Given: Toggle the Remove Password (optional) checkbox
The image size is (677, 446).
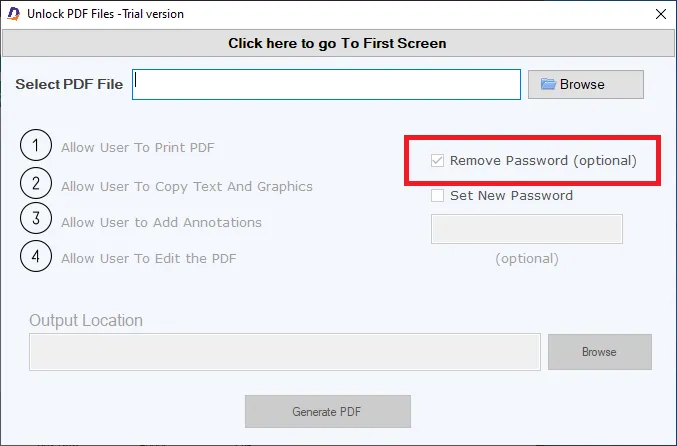Looking at the screenshot, I should tap(437, 161).
